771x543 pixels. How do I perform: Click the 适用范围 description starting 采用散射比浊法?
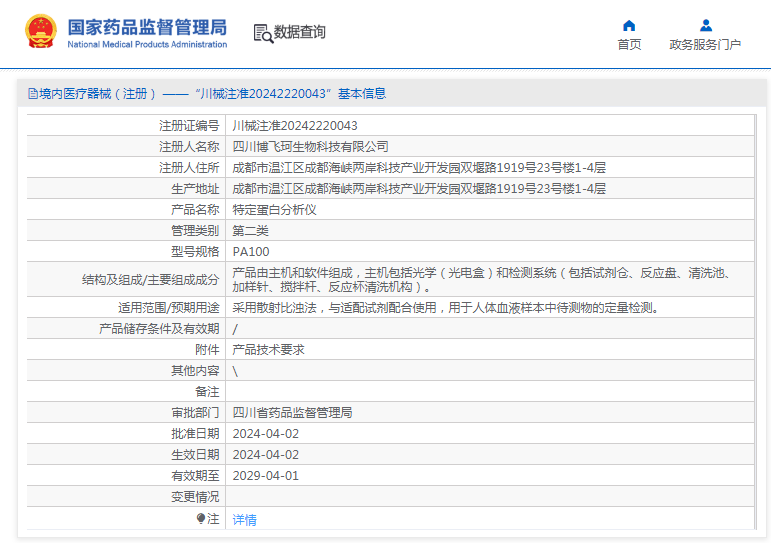pos(445,308)
